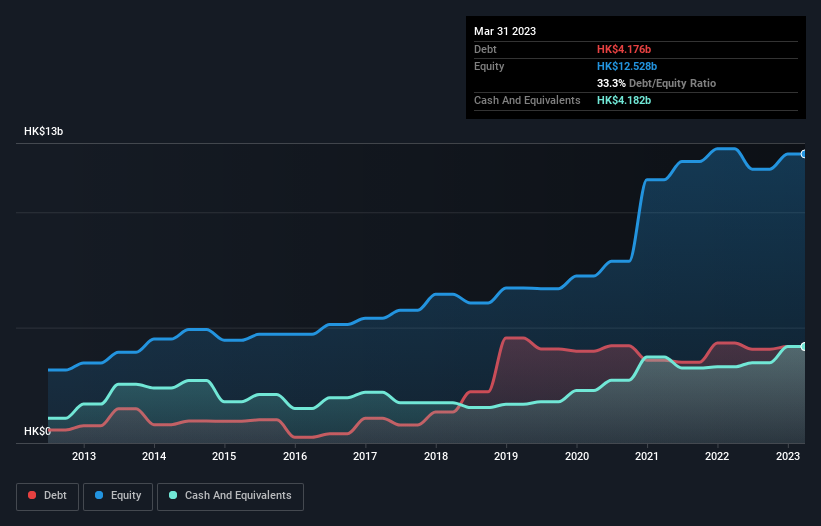Viewport: 821px width, 526px height.
Task: Select the 2022 x-axis label
Action: [x=717, y=456]
